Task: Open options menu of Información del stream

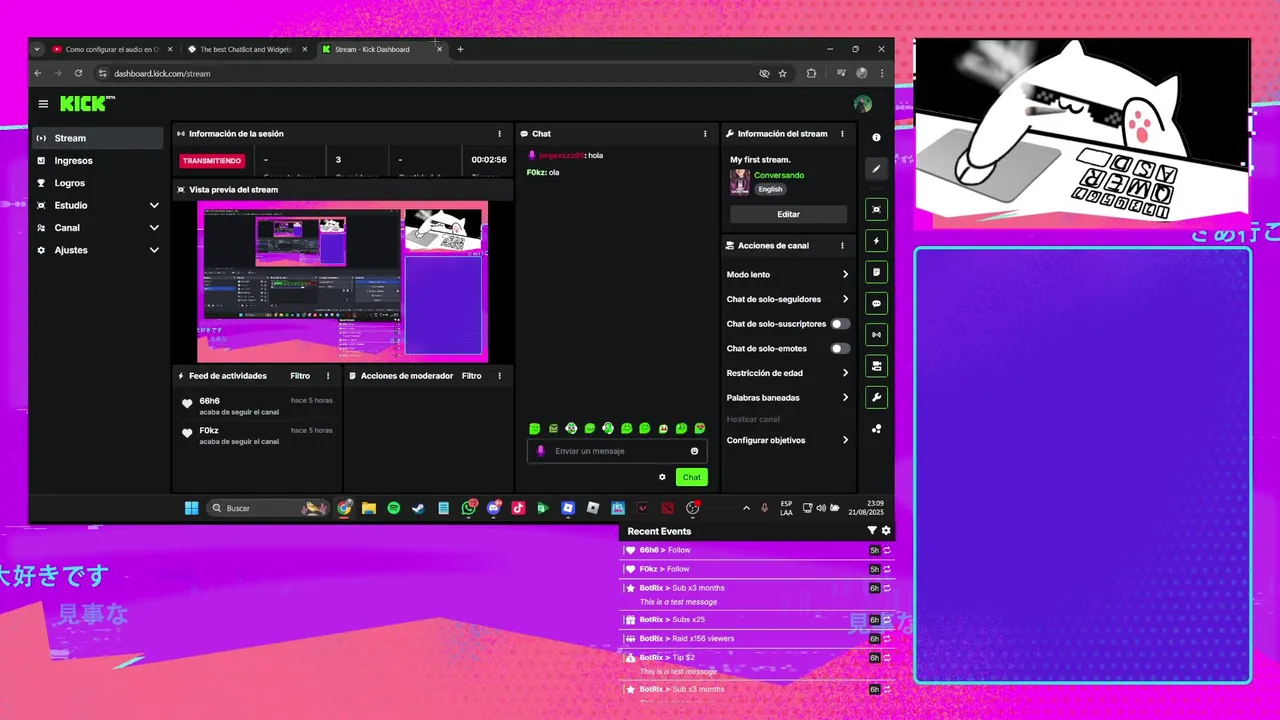Action: (842, 134)
